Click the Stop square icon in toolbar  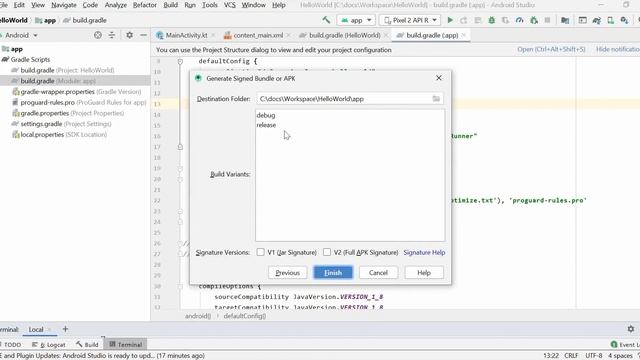tap(547, 20)
